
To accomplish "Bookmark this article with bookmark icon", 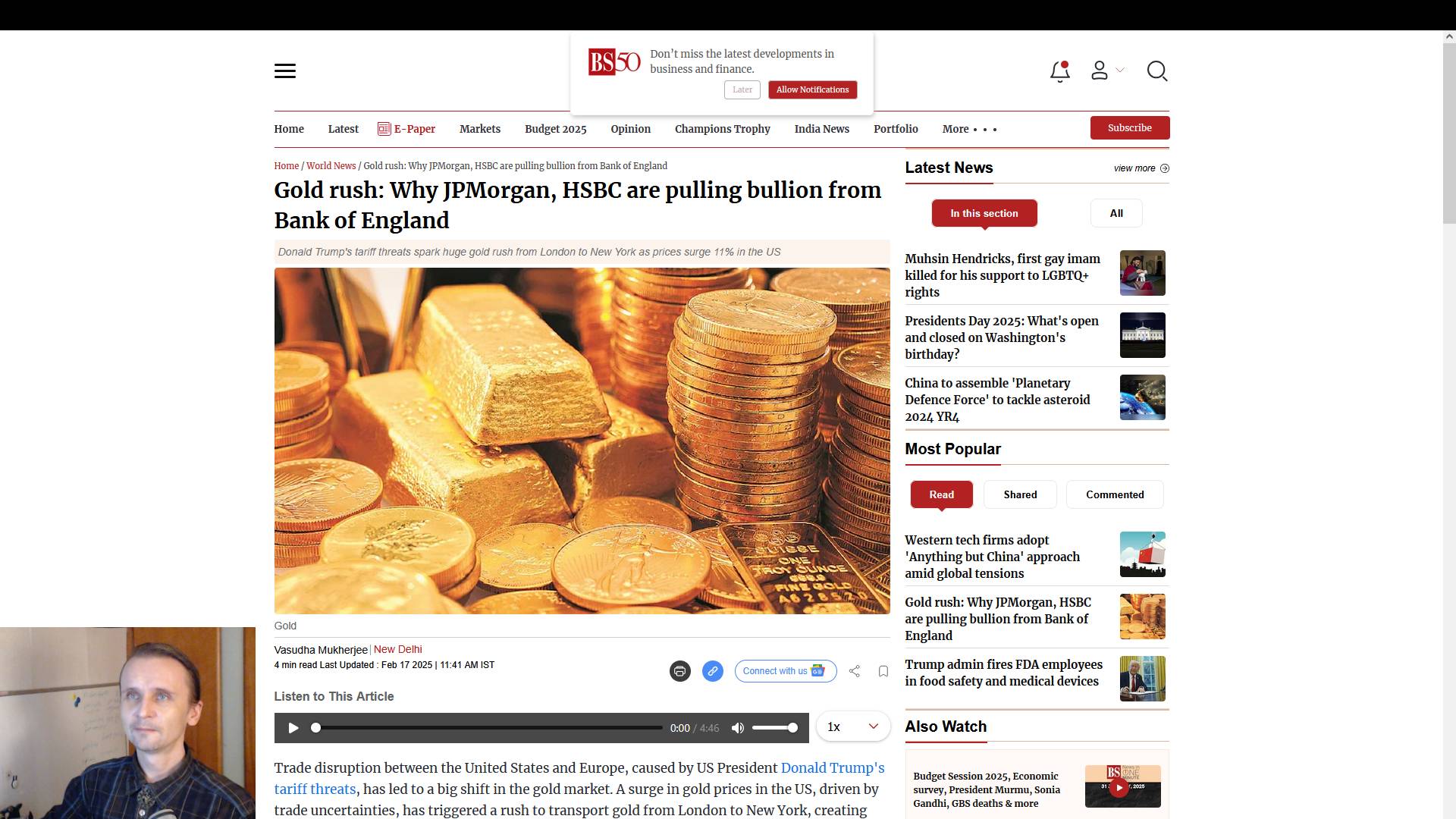I will pos(883,671).
